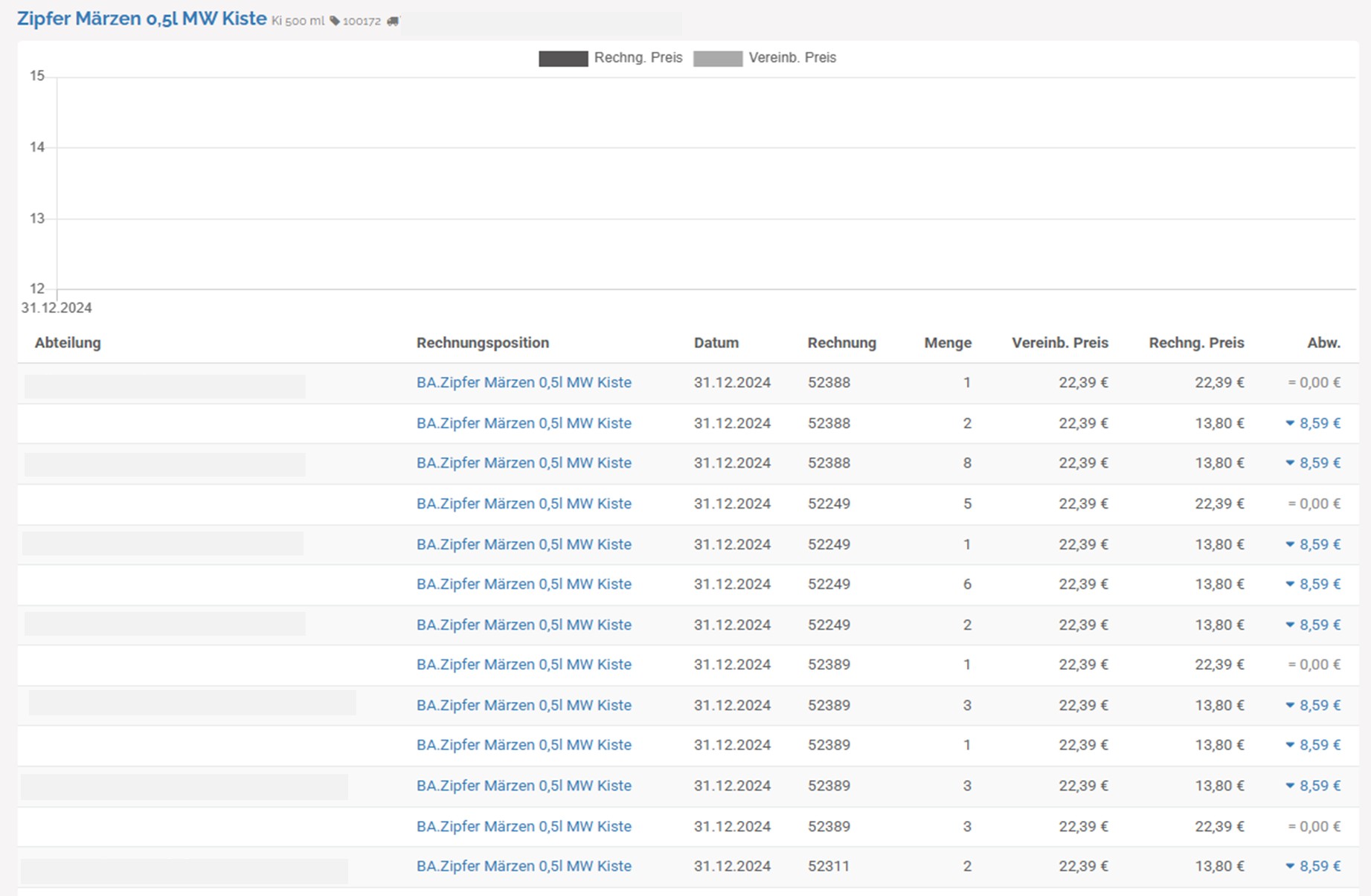1371x896 pixels.
Task: Click the = 0,00 € deviation for 52388 quantity 1
Action: pyautogui.click(x=1314, y=382)
